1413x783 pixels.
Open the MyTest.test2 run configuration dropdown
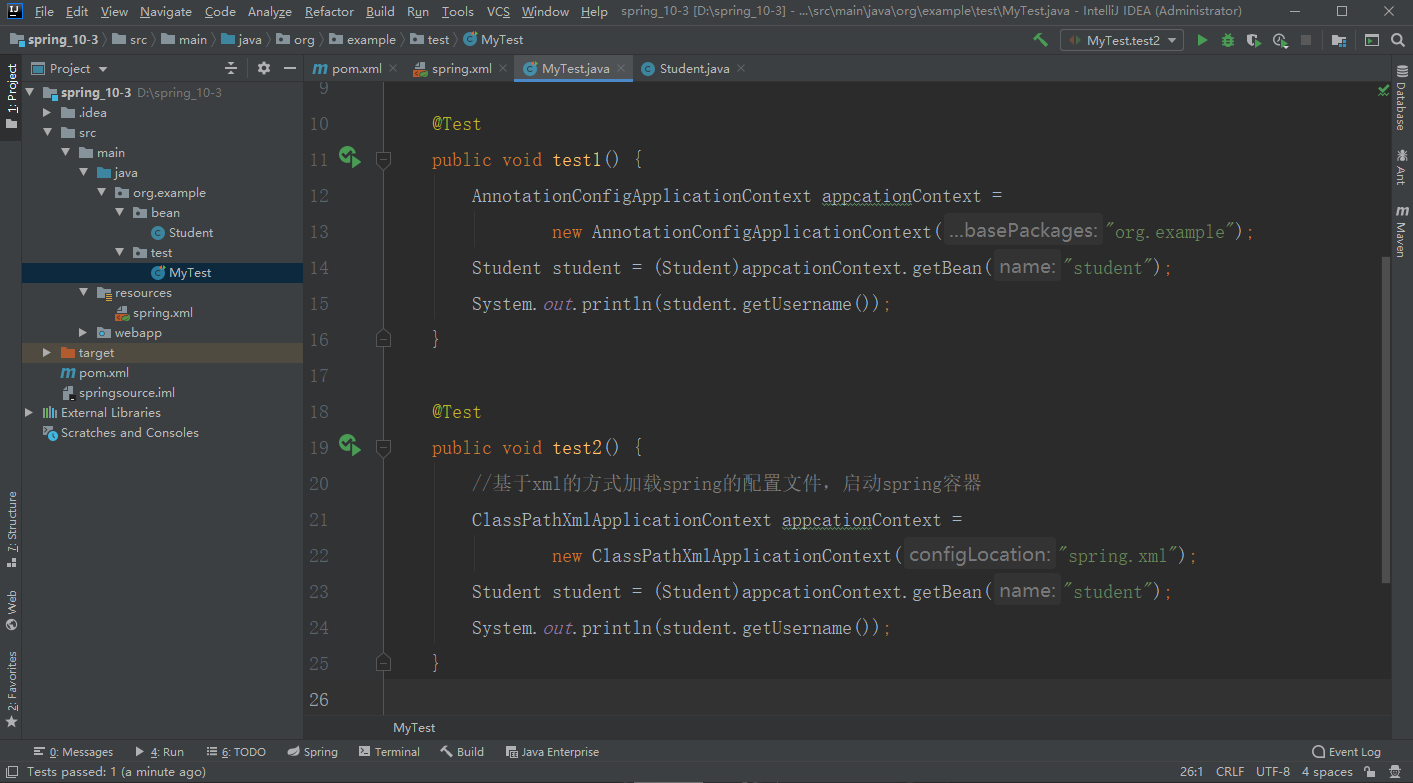(x=1122, y=40)
